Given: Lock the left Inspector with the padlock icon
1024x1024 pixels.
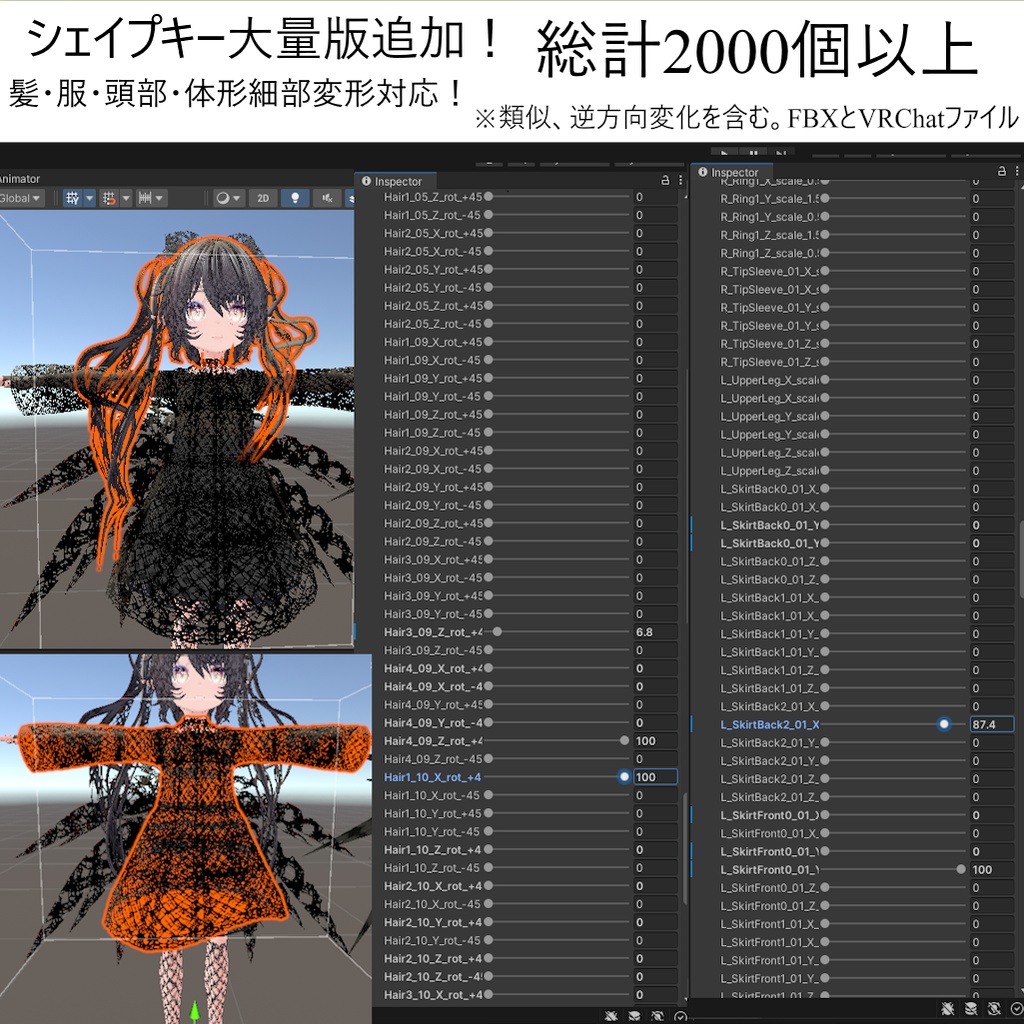Looking at the screenshot, I should (664, 180).
